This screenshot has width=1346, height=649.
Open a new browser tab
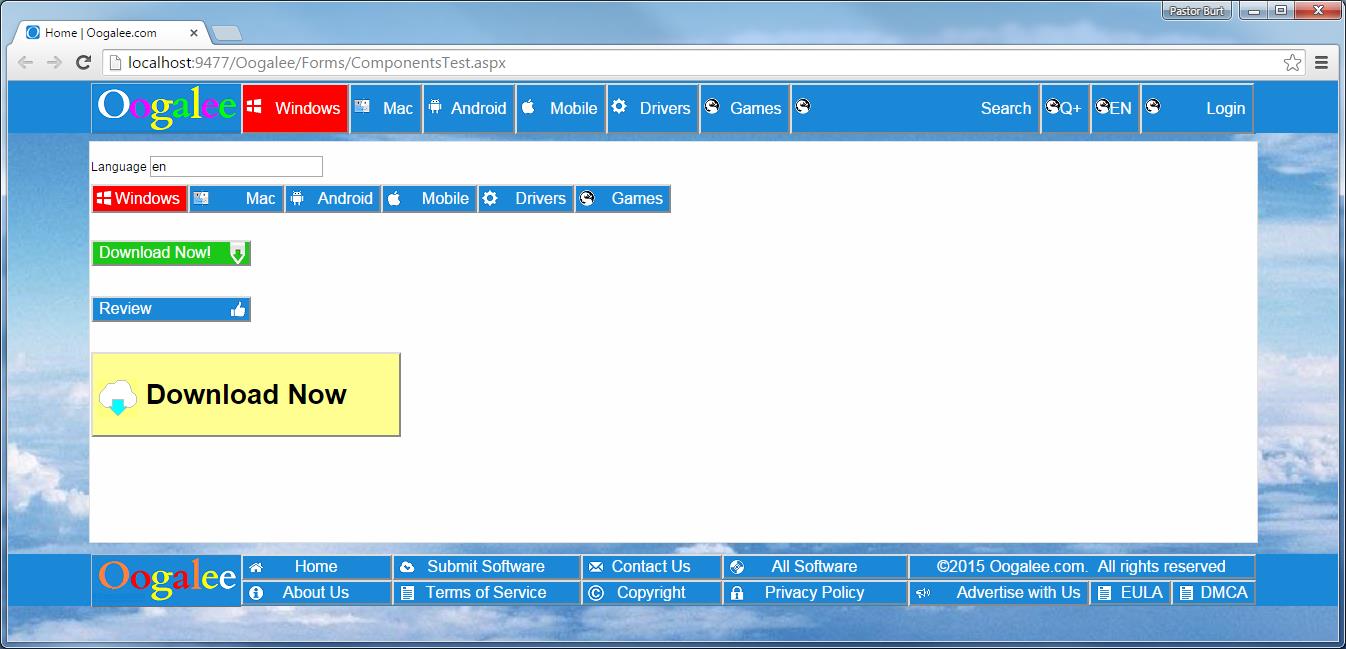pyautogui.click(x=226, y=34)
